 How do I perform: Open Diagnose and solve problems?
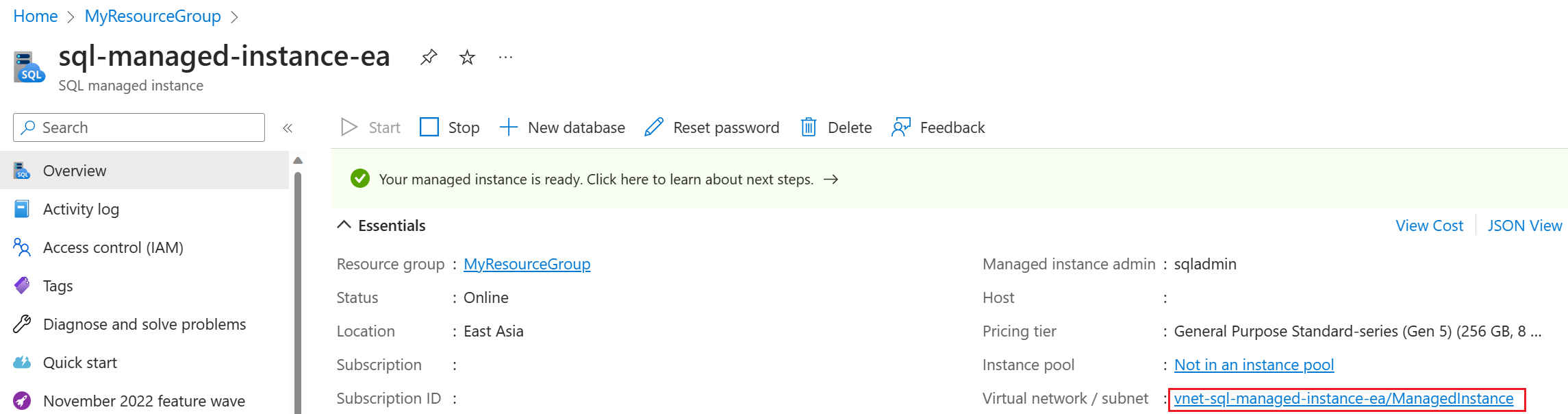(x=144, y=324)
